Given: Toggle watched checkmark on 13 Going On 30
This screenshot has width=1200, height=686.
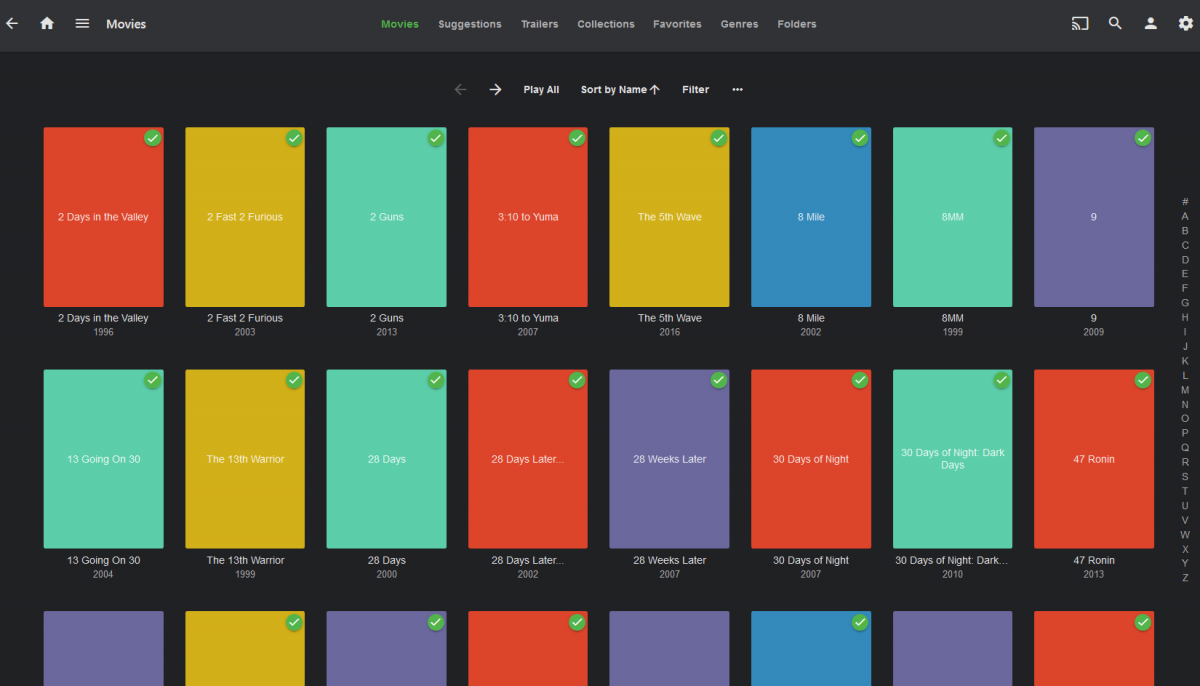Looking at the screenshot, I should (152, 380).
